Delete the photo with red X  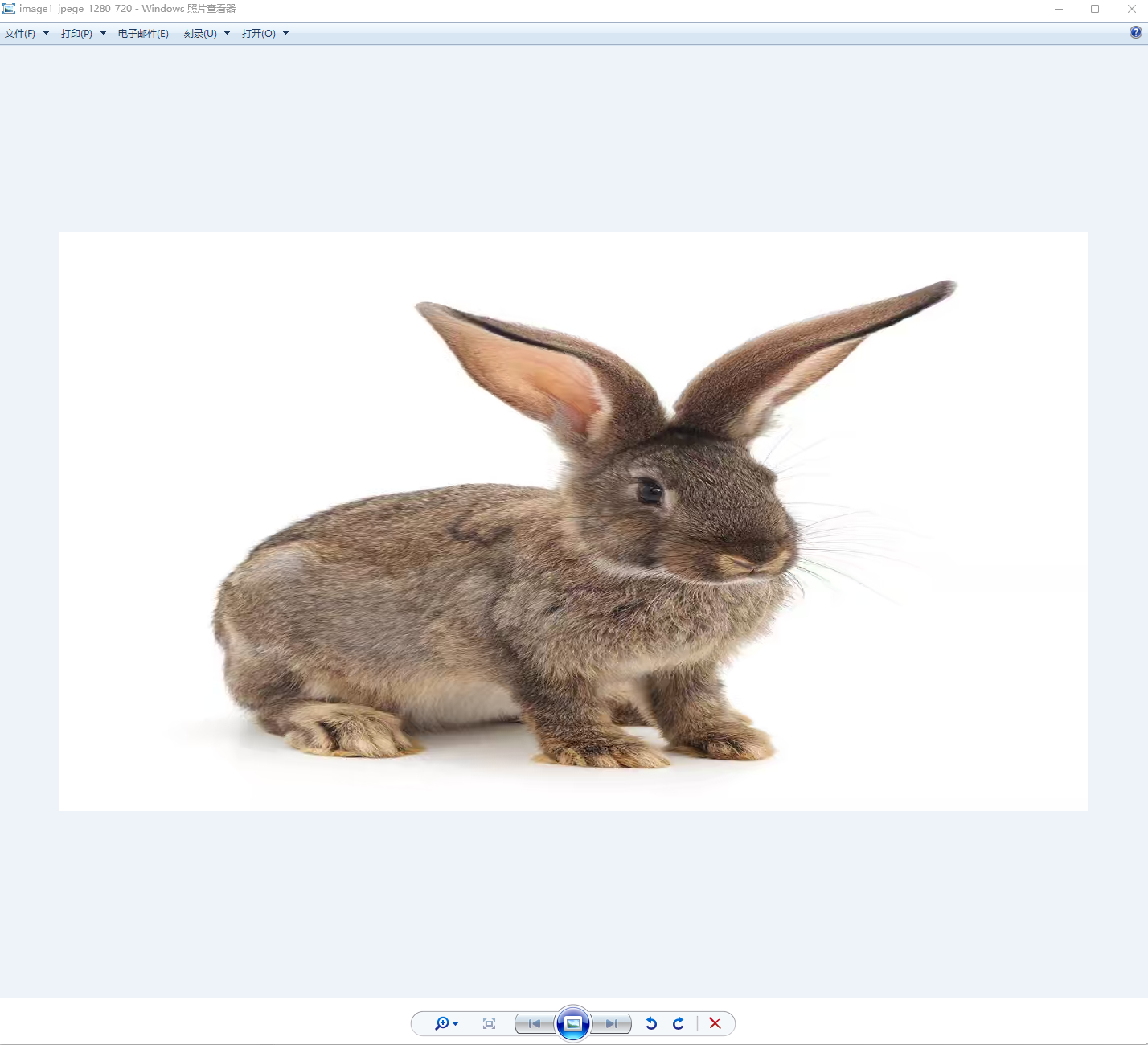[715, 1023]
